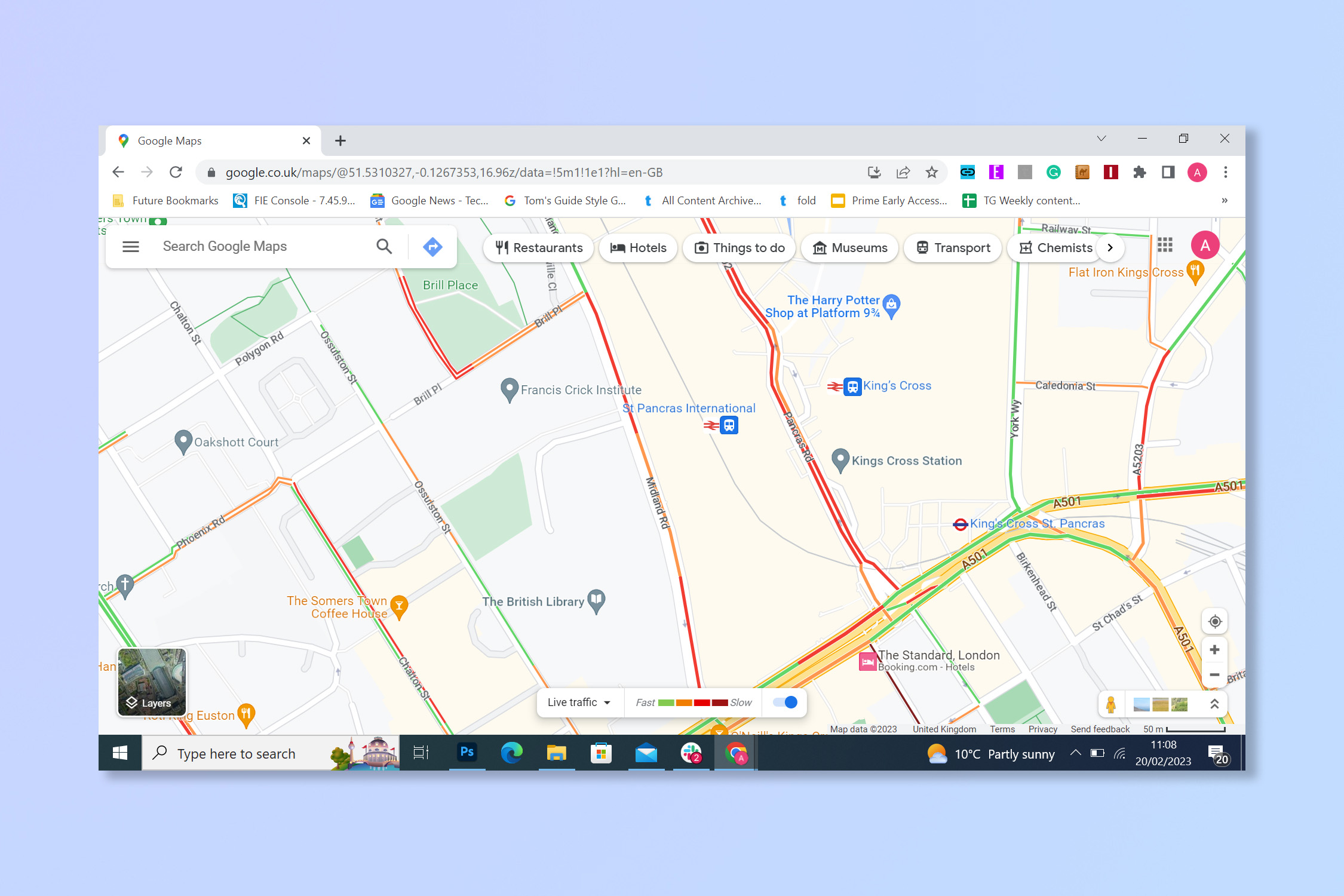Image resolution: width=1344 pixels, height=896 pixels.
Task: Expand the account profile menu
Action: point(1206,247)
